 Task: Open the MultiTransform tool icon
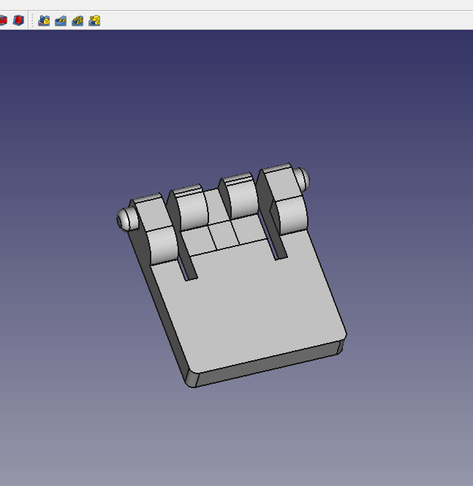94,21
